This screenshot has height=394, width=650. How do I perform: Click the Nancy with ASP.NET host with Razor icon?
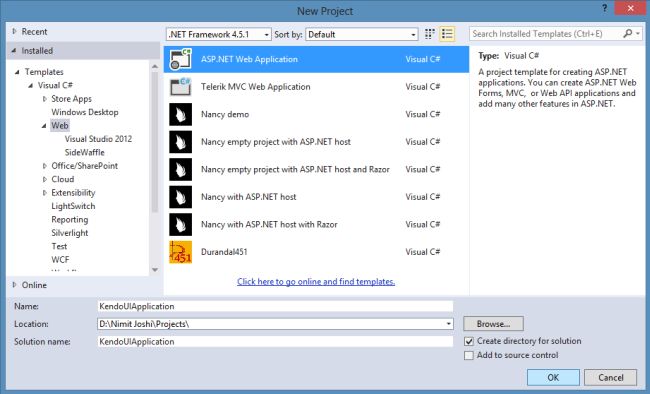(180, 224)
